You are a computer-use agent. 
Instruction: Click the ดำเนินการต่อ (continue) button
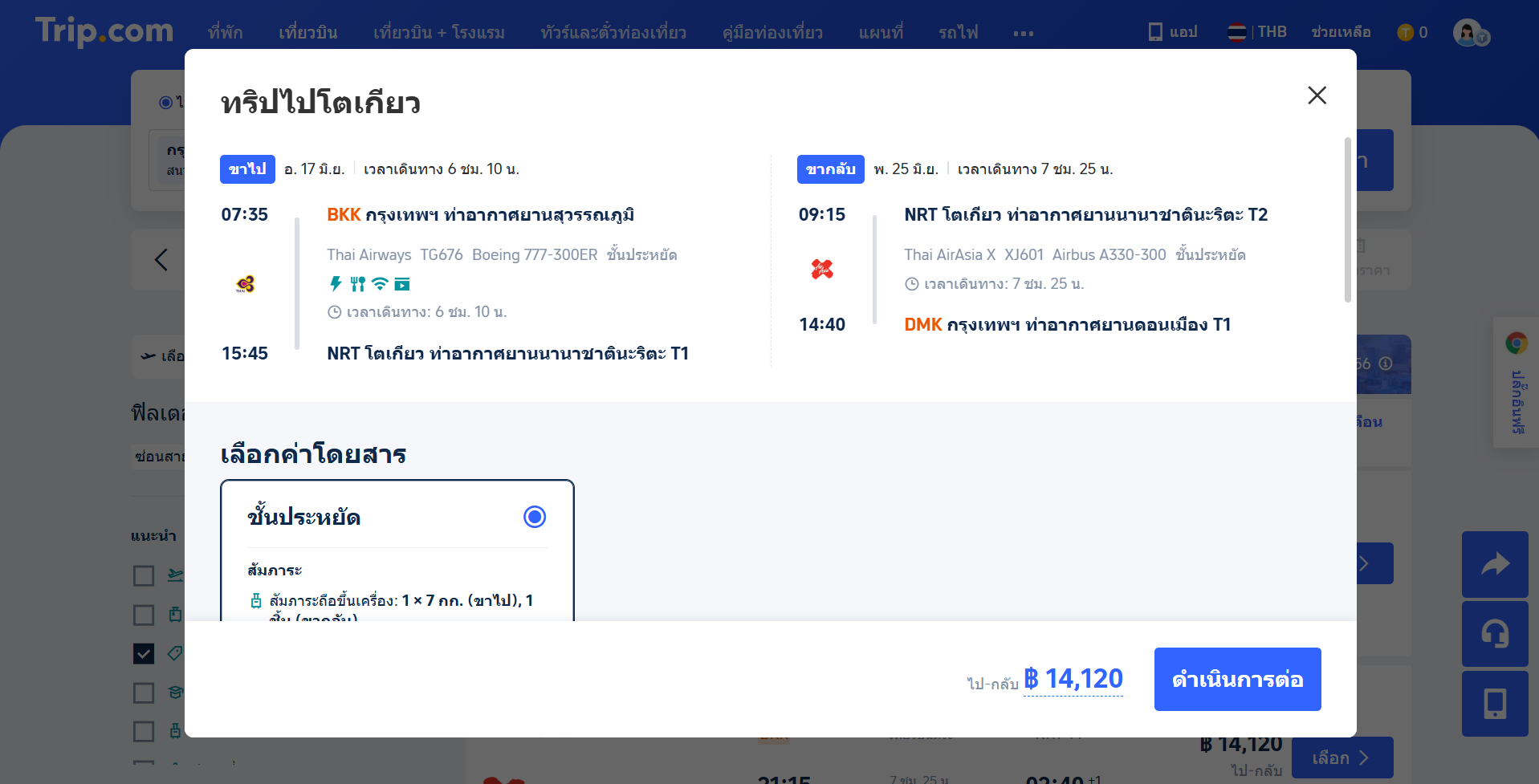click(1237, 679)
